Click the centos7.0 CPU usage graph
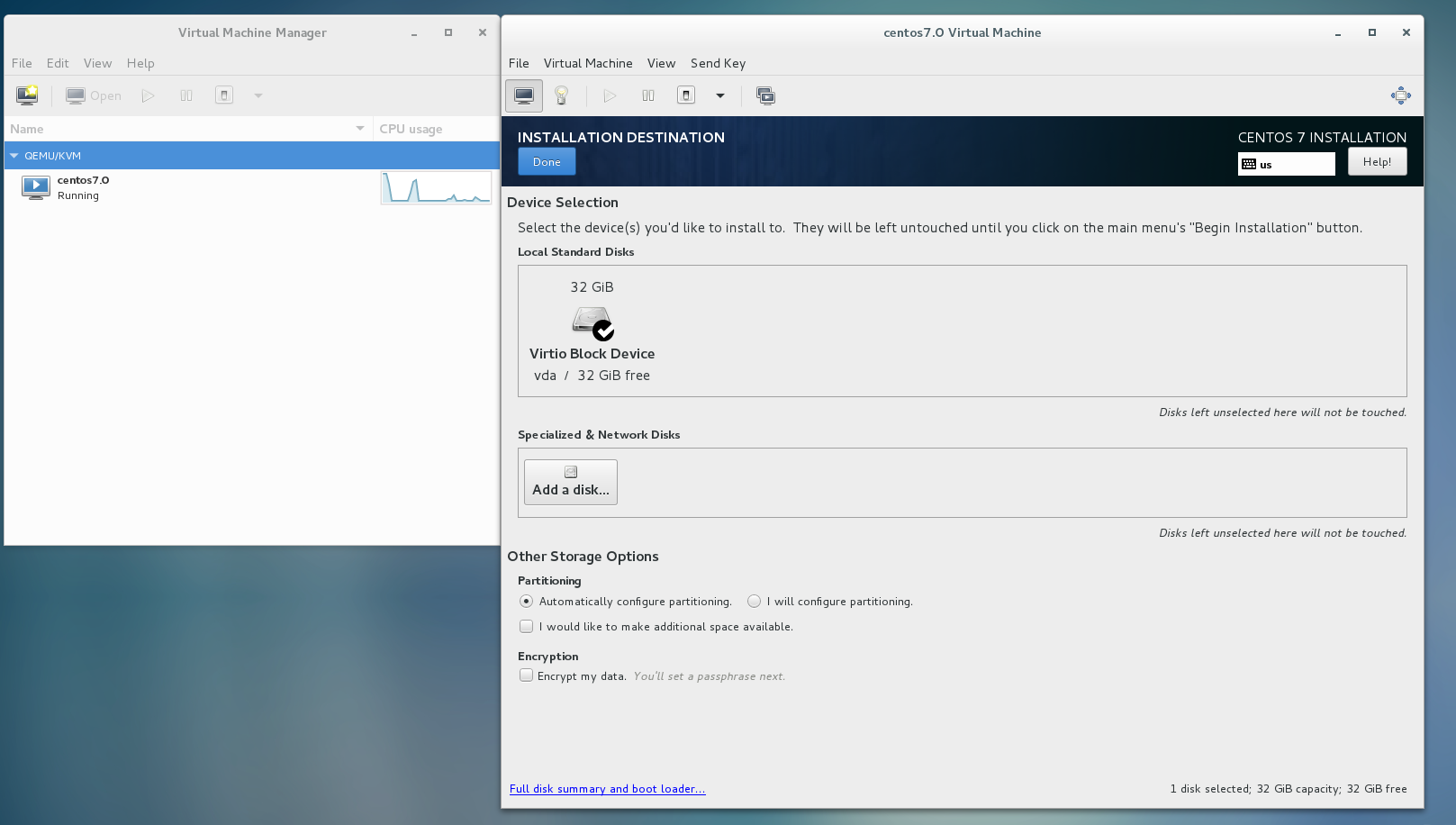Image resolution: width=1456 pixels, height=825 pixels. 436,187
